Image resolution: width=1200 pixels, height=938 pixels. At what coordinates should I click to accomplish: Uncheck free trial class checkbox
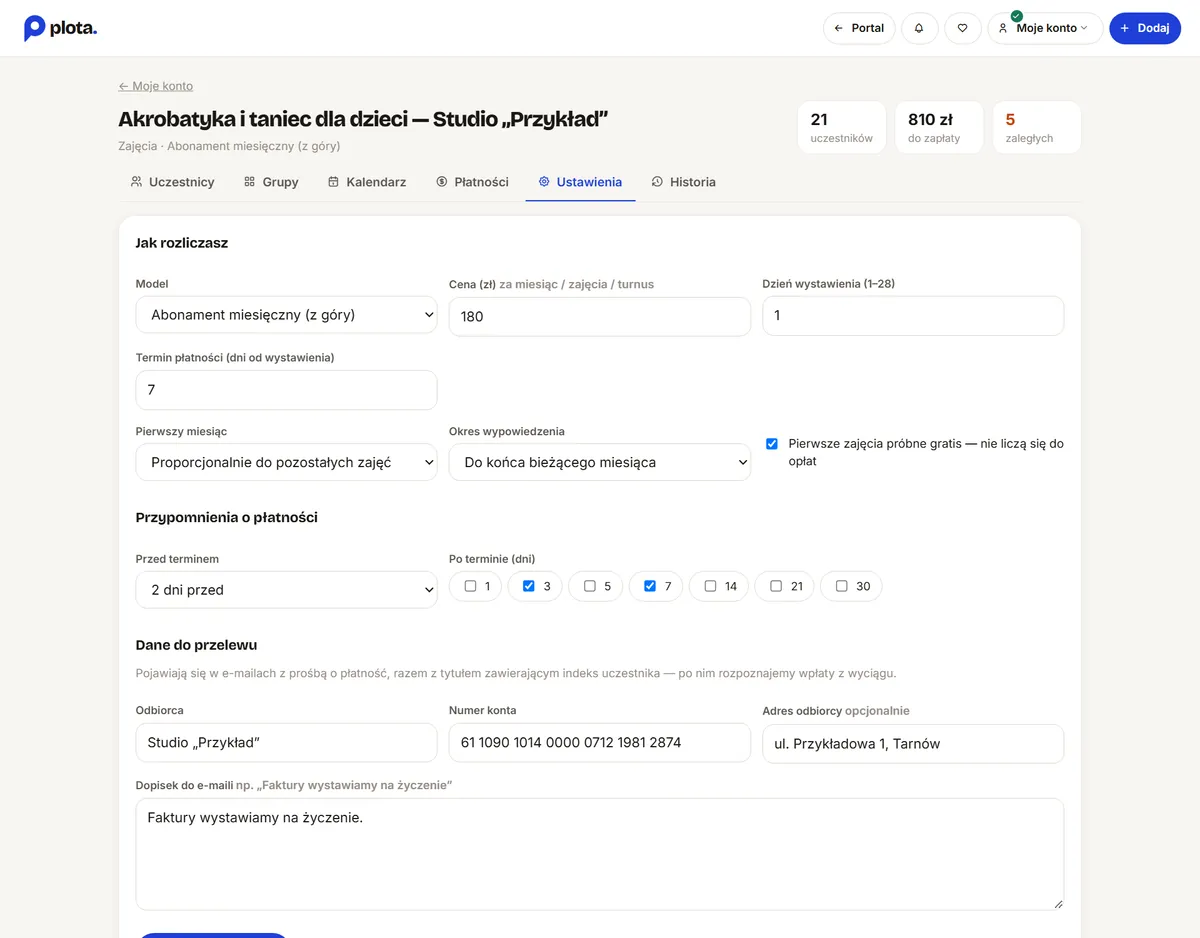772,444
